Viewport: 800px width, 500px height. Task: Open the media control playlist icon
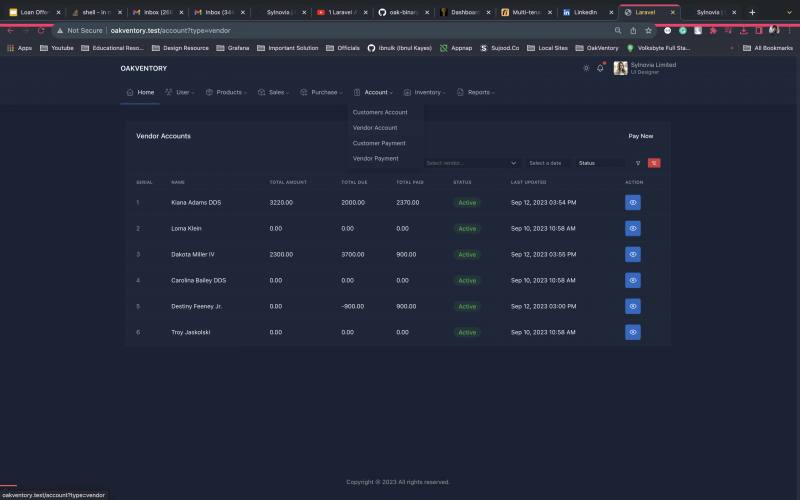click(729, 31)
